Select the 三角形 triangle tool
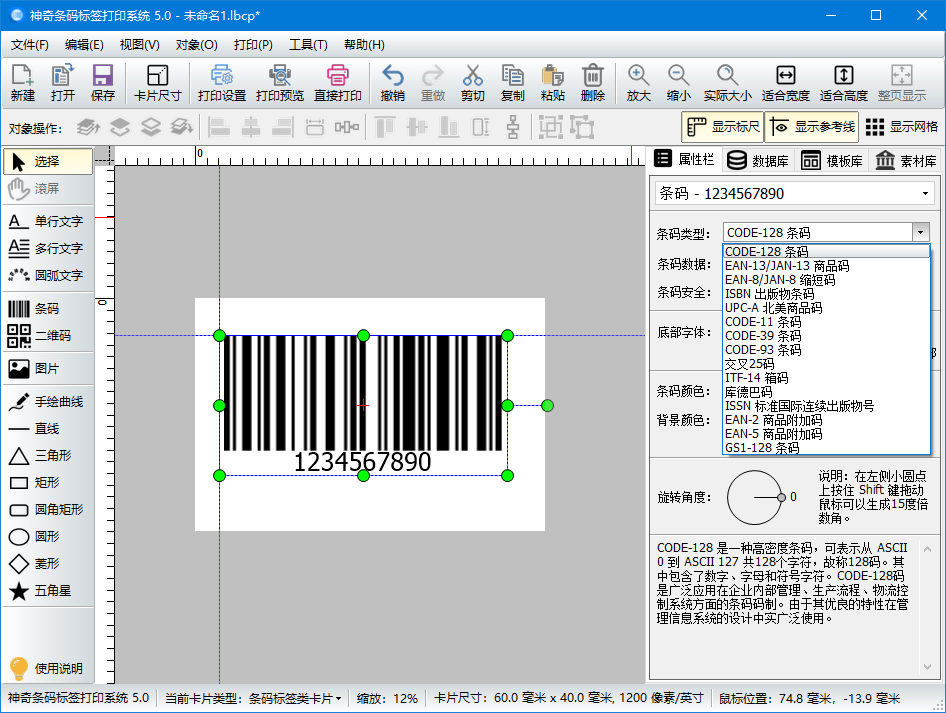The image size is (946, 713). (48, 455)
